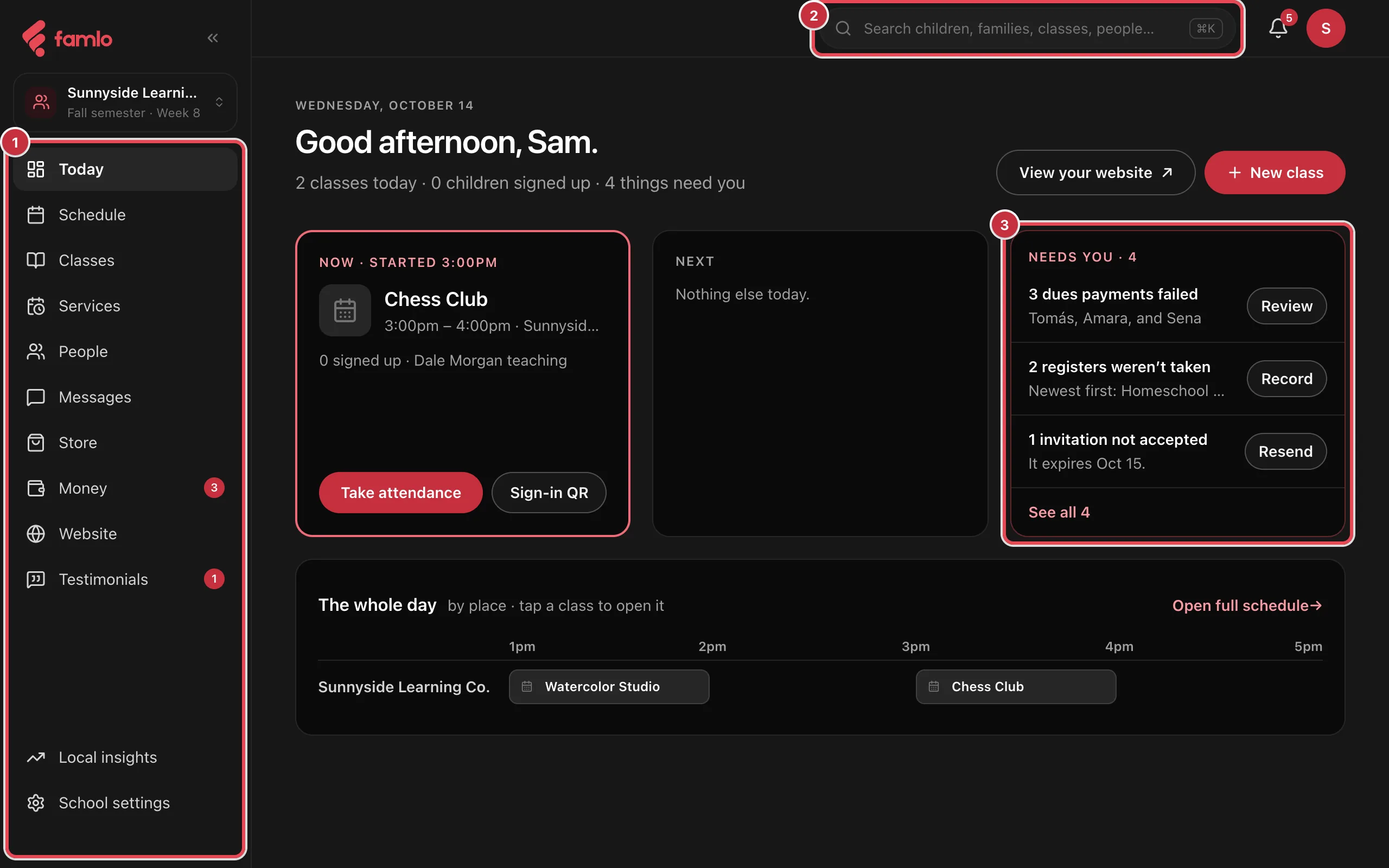Click Record for untaken registers
The image size is (1389, 868).
[1286, 379]
